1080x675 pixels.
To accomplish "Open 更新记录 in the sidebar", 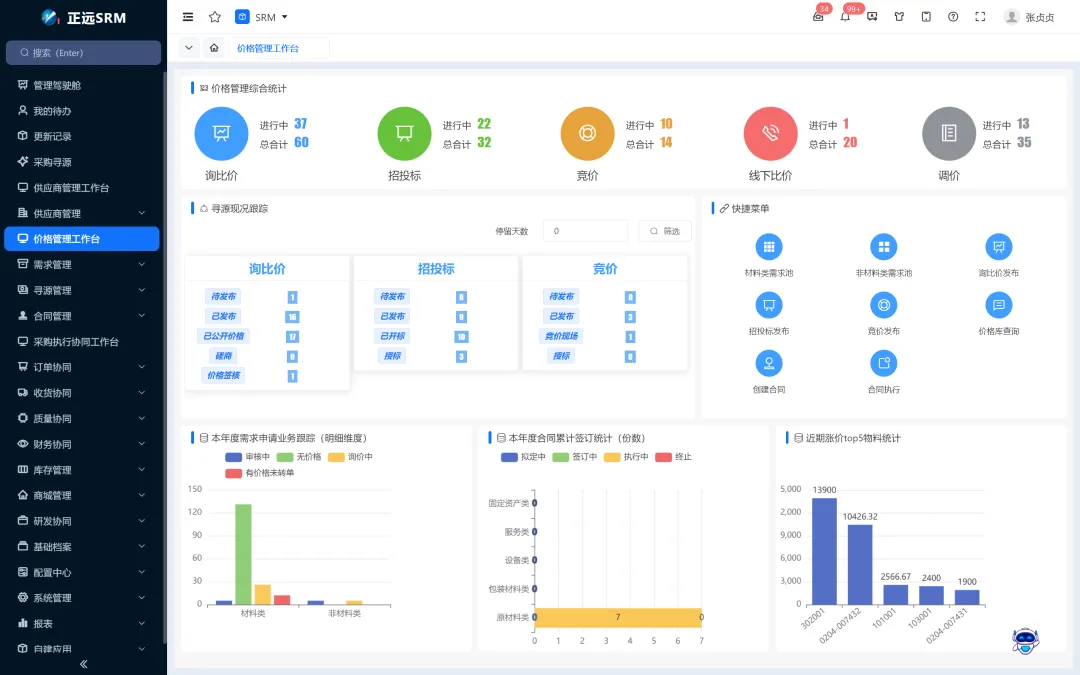I will 83,136.
